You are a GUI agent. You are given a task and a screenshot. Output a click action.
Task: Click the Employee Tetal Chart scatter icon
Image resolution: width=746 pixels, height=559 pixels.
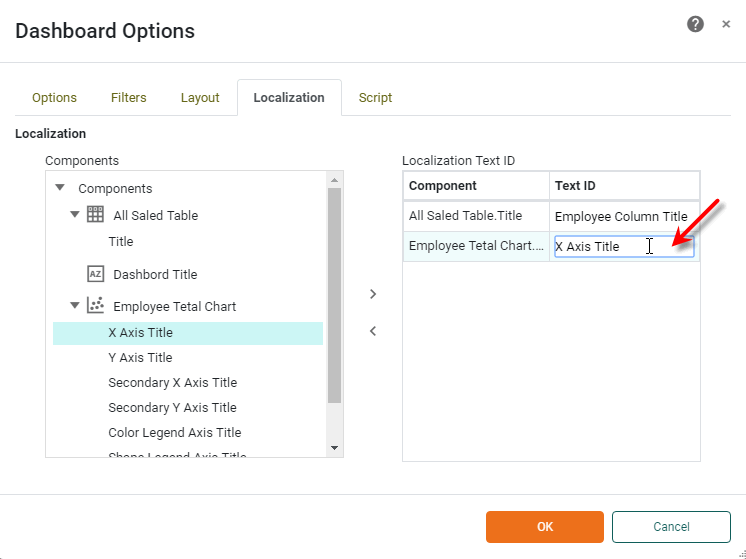tap(96, 306)
